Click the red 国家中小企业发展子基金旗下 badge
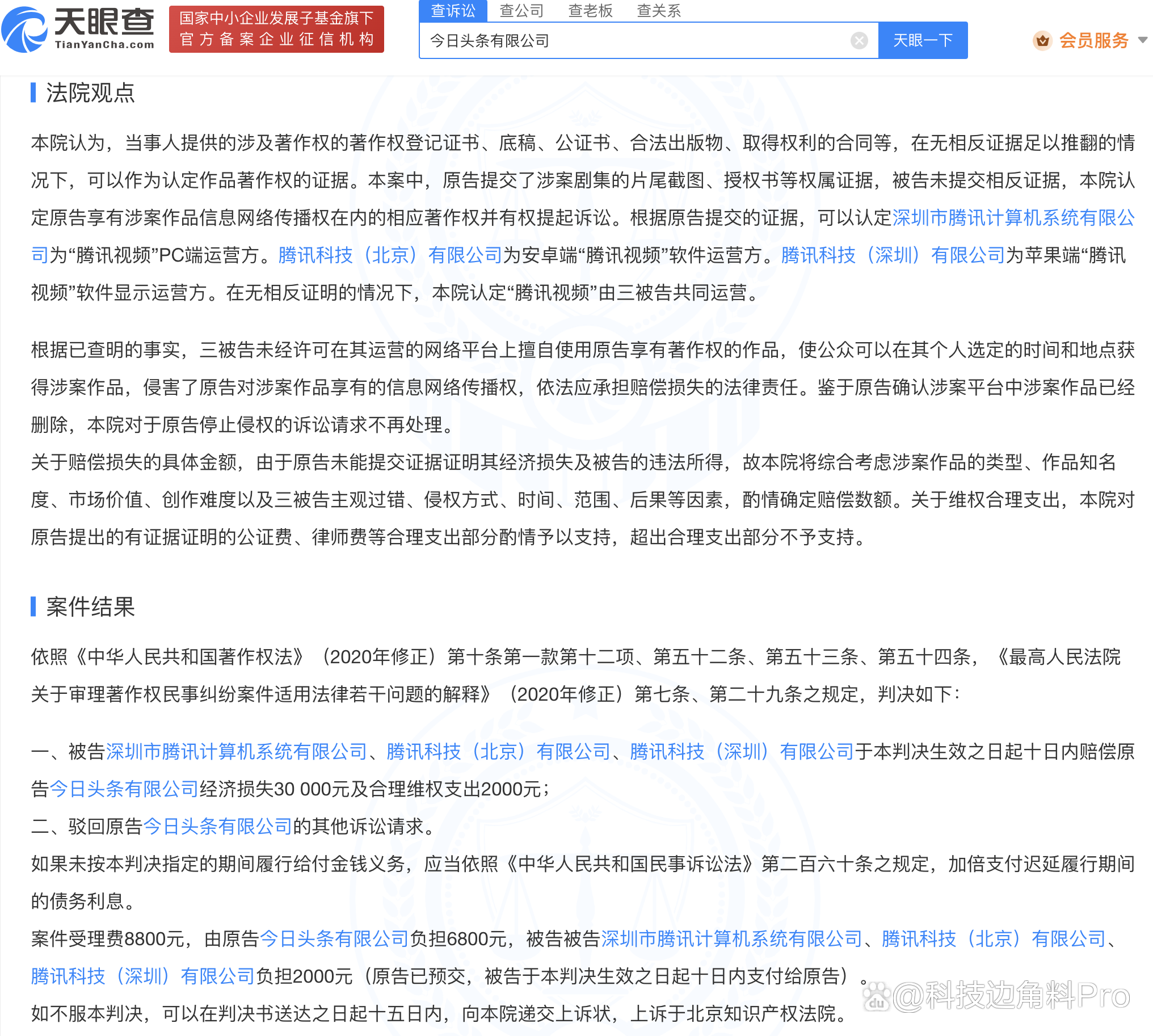The width and height of the screenshot is (1153, 1036). [x=277, y=29]
